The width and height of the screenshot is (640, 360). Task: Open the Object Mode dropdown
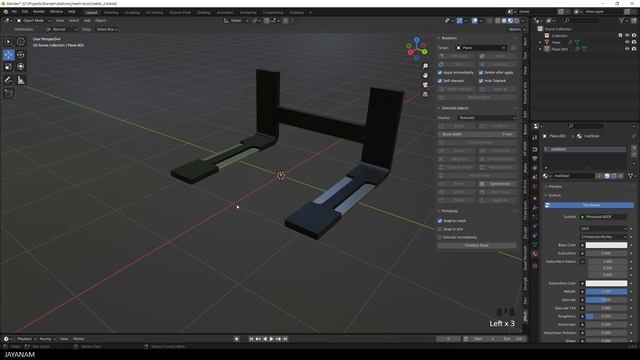34,20
